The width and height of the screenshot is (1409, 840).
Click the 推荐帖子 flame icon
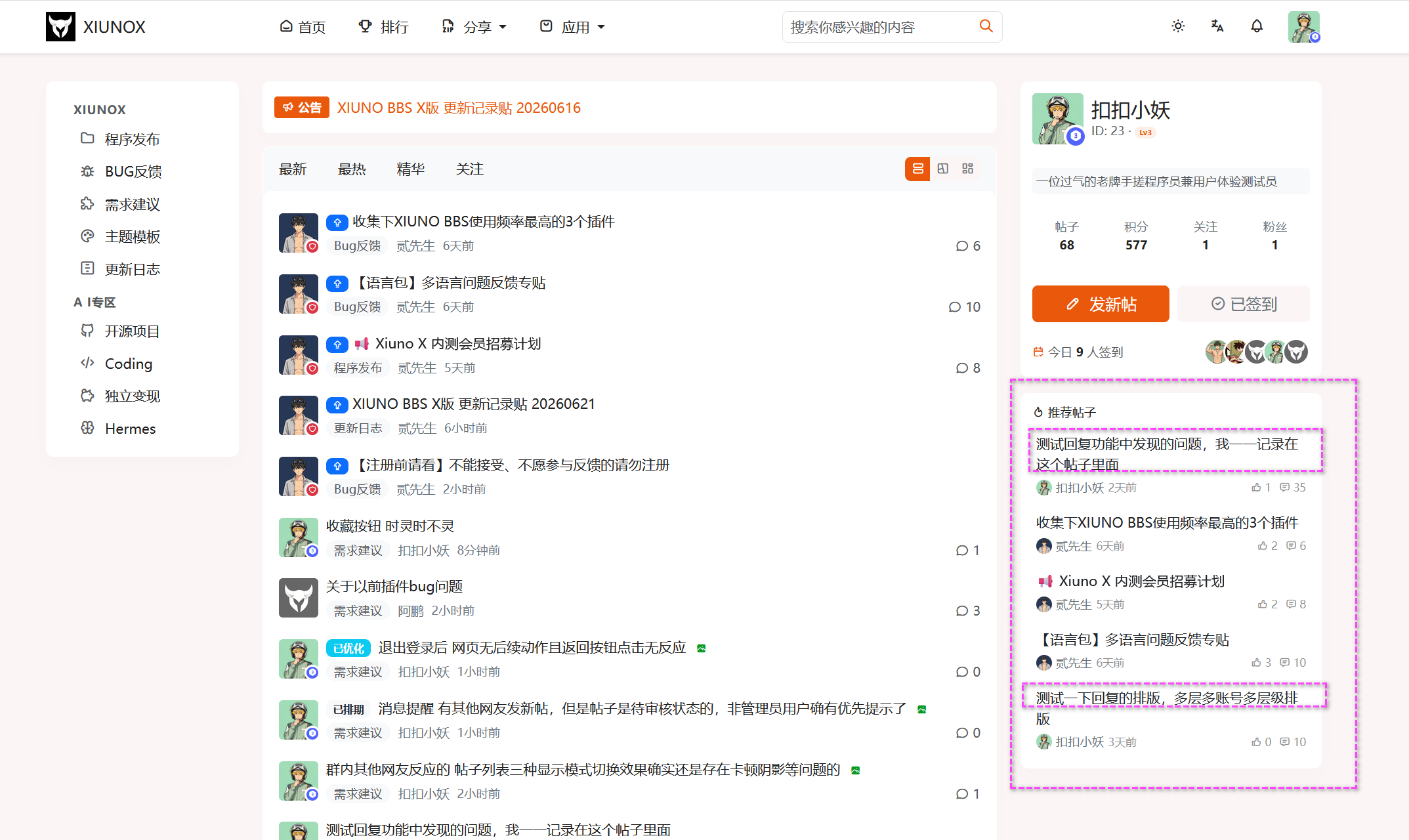click(x=1038, y=412)
